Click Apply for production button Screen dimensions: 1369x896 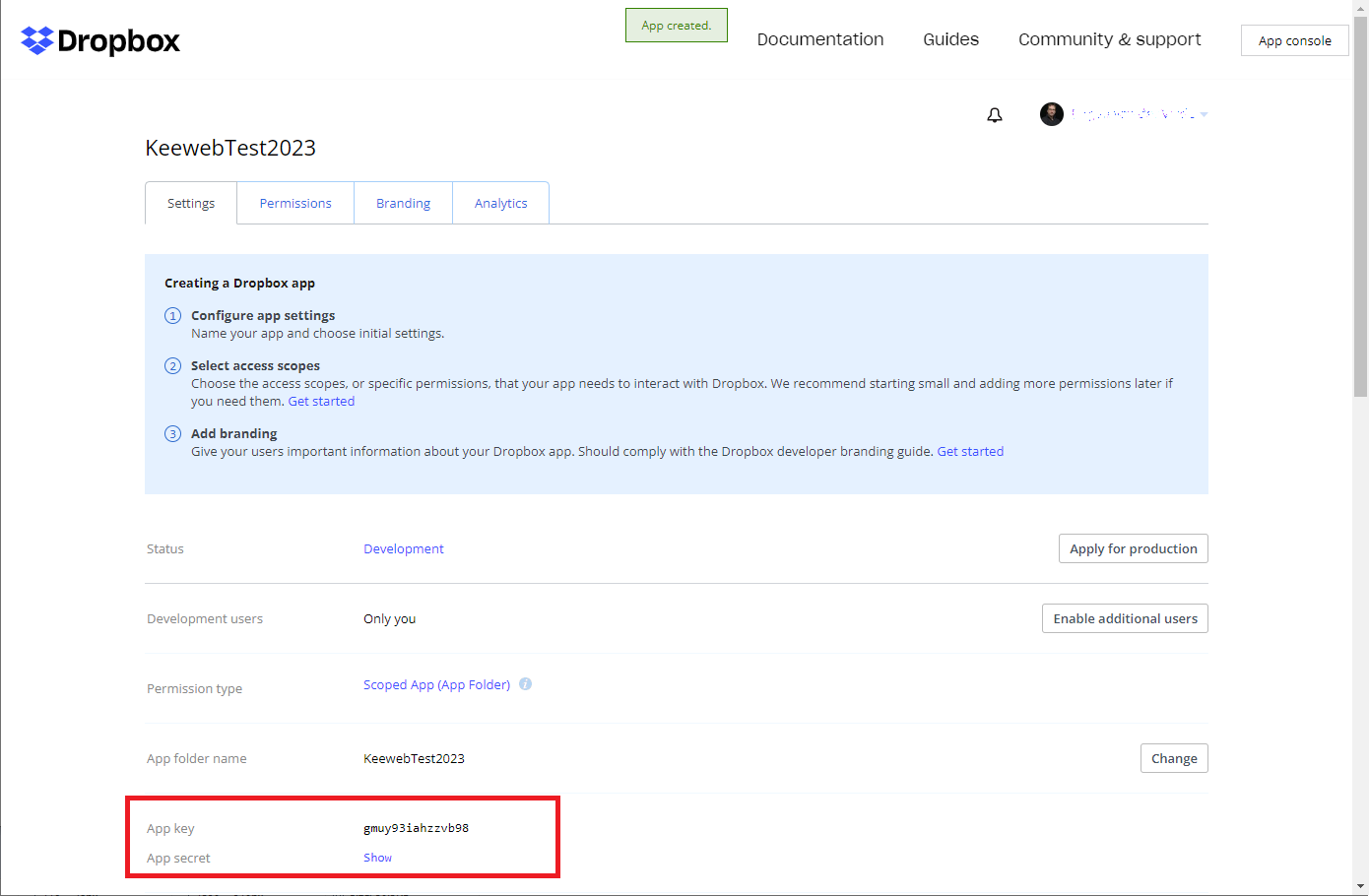pos(1134,548)
